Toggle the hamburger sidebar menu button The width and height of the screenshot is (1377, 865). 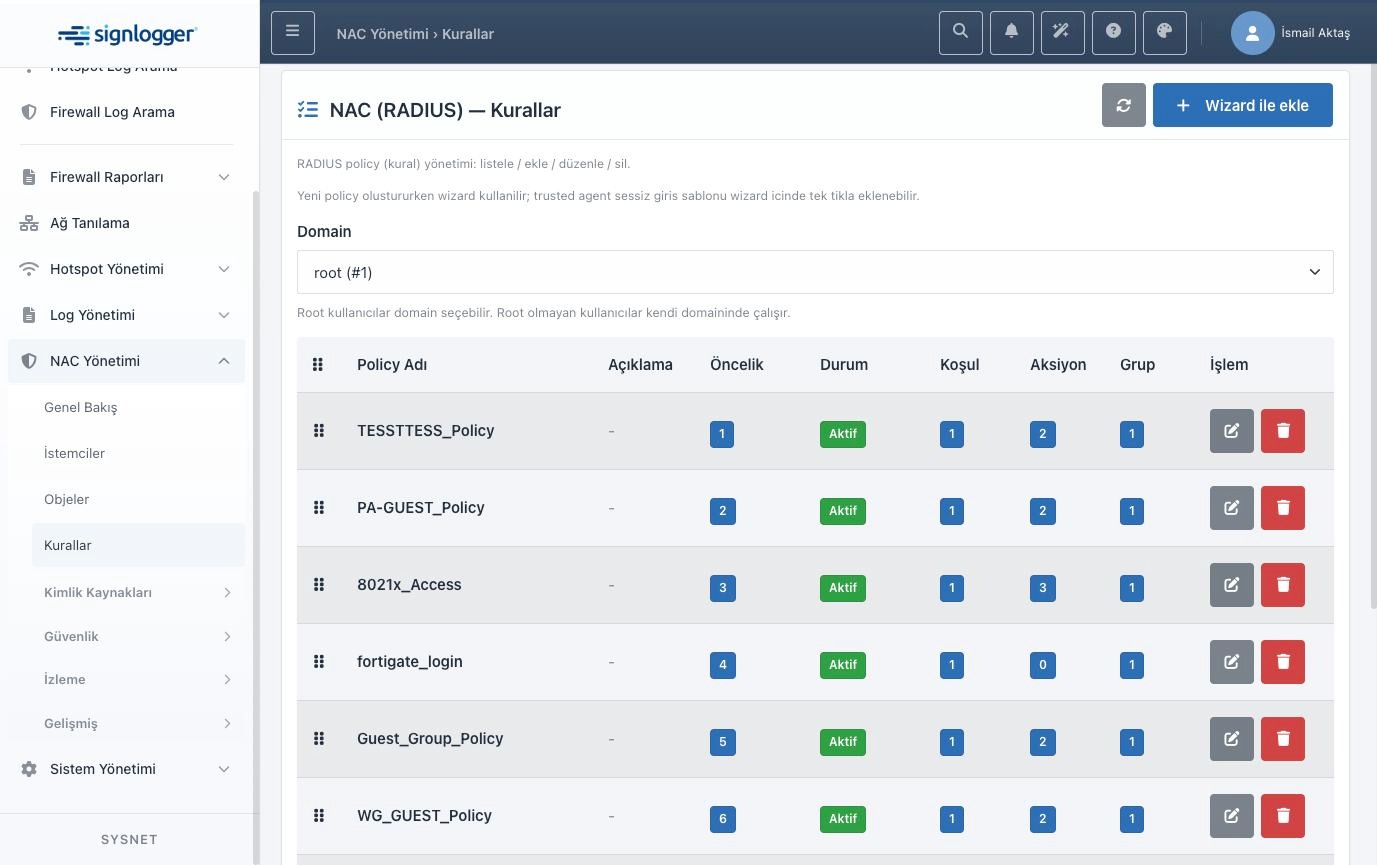[292, 33]
